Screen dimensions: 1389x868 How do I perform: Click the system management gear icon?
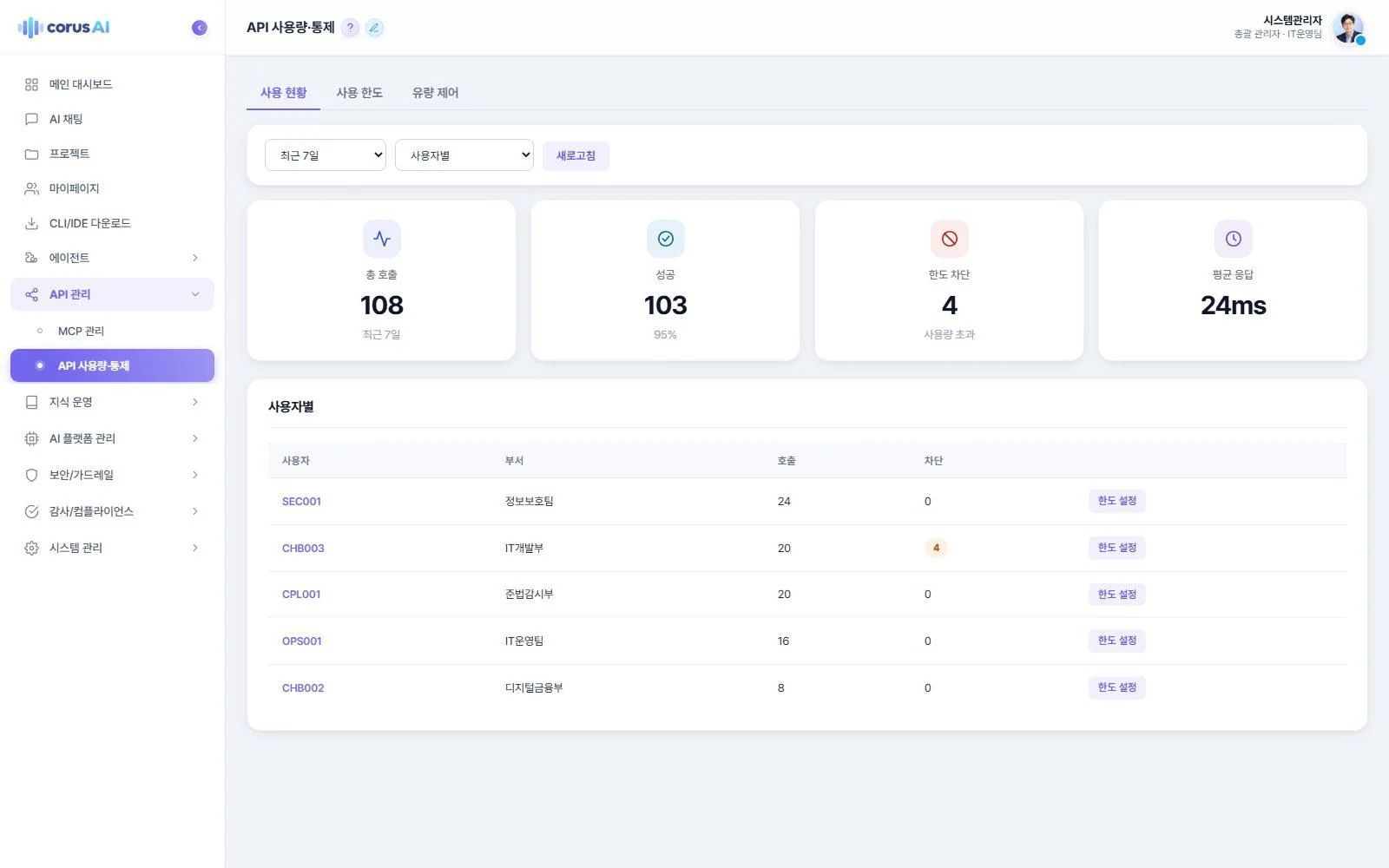(32, 548)
